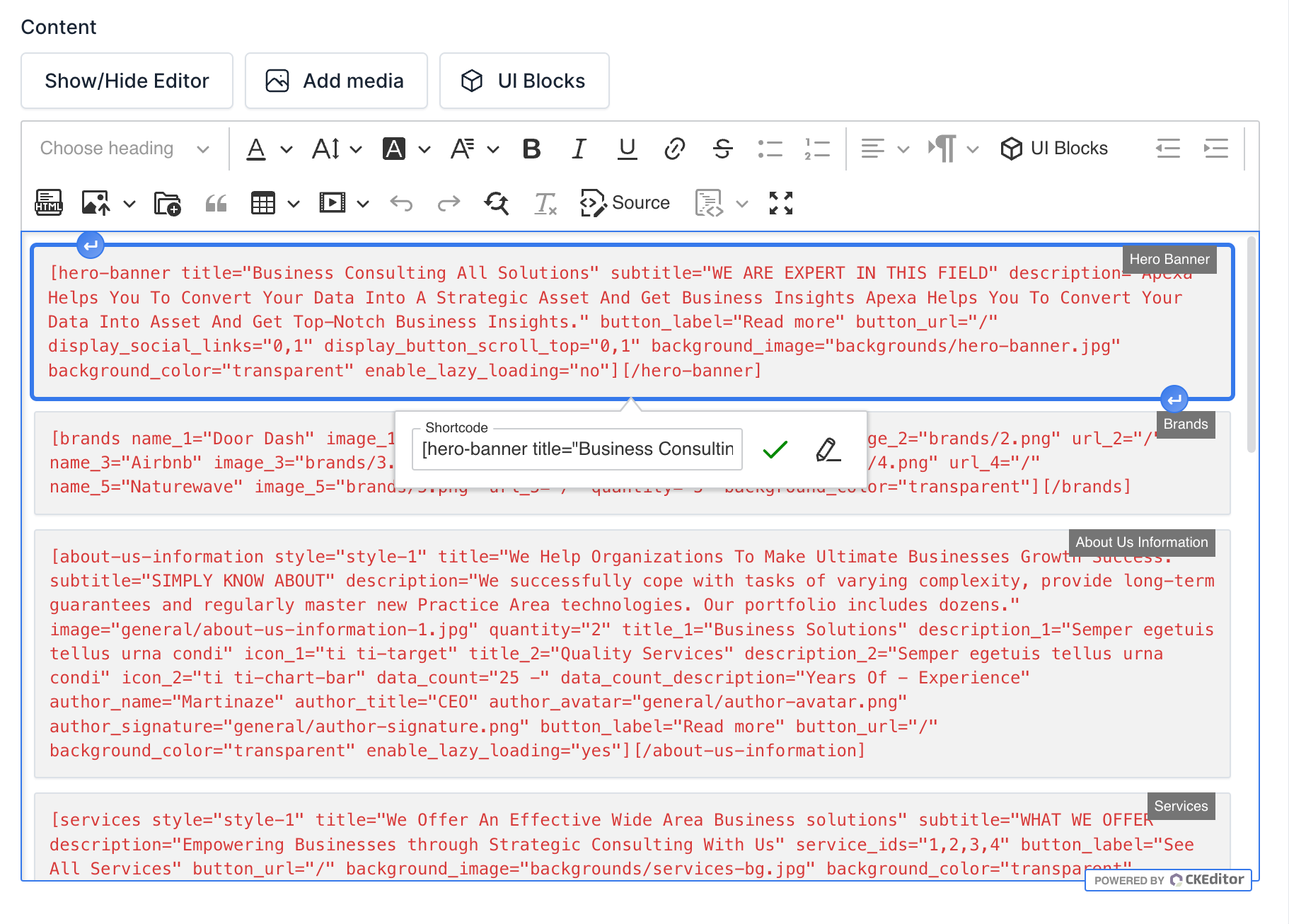Click the insert media embed icon
This screenshot has width=1289, height=924.
click(x=333, y=203)
